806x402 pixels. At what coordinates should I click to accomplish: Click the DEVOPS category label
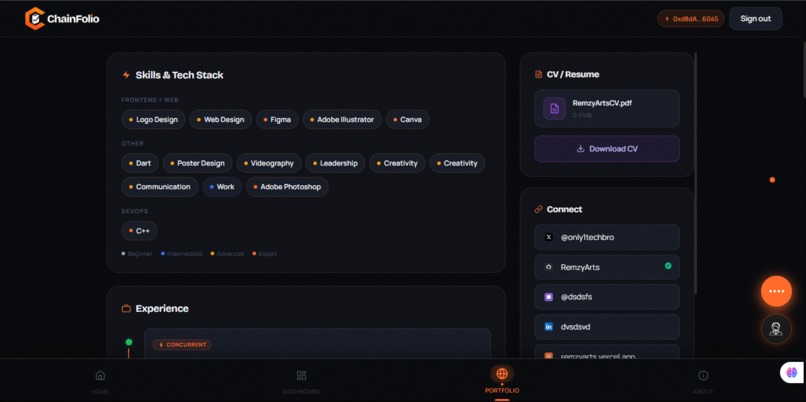[135, 211]
